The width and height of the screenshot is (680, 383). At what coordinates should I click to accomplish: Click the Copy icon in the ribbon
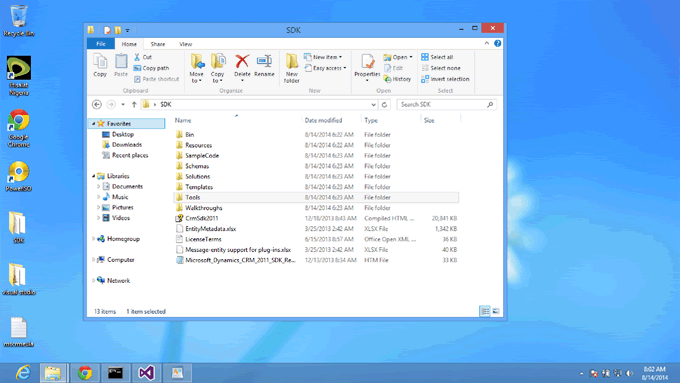tap(100, 66)
